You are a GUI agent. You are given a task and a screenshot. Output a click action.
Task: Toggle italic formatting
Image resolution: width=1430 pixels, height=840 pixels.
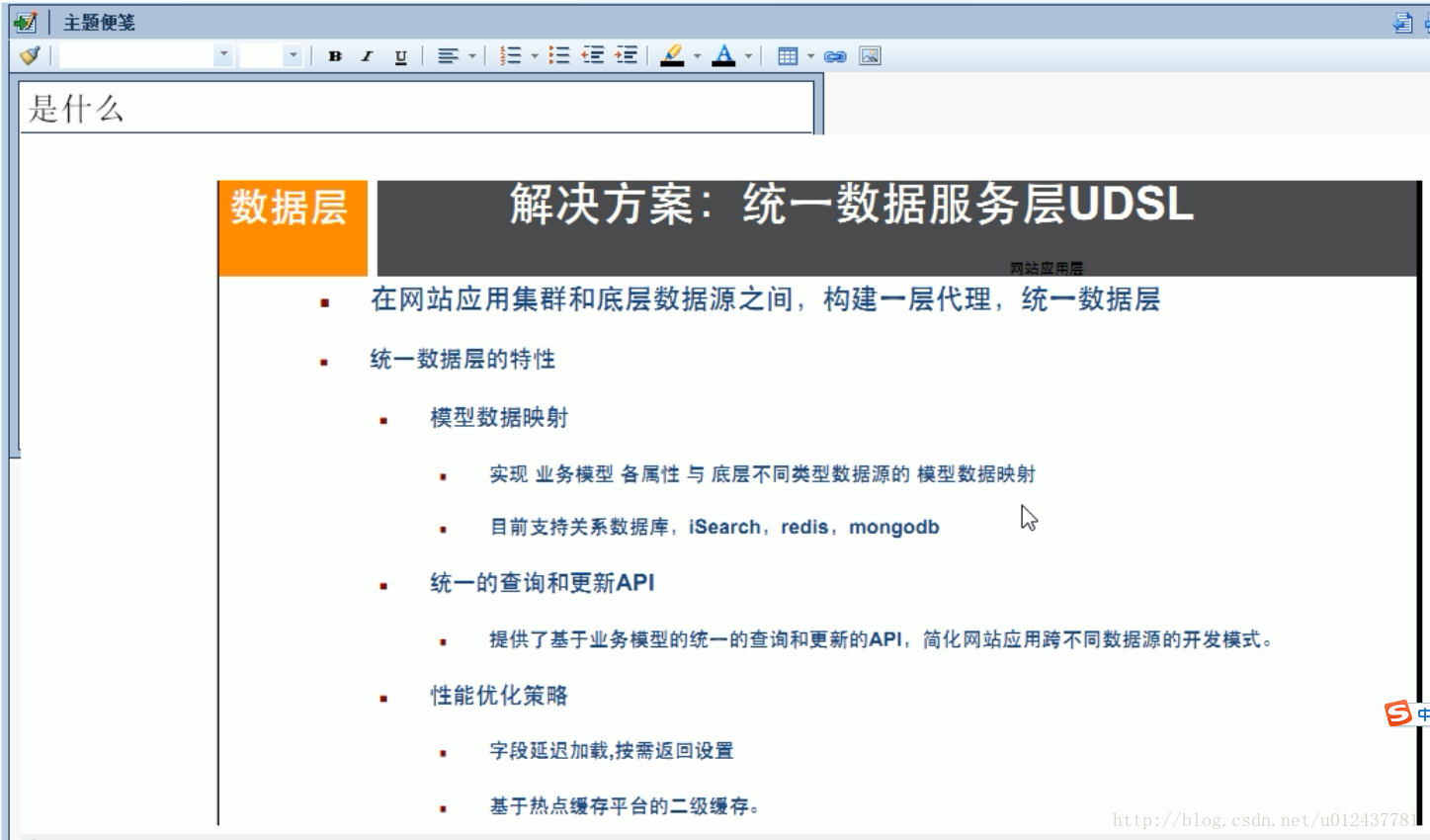point(367,56)
